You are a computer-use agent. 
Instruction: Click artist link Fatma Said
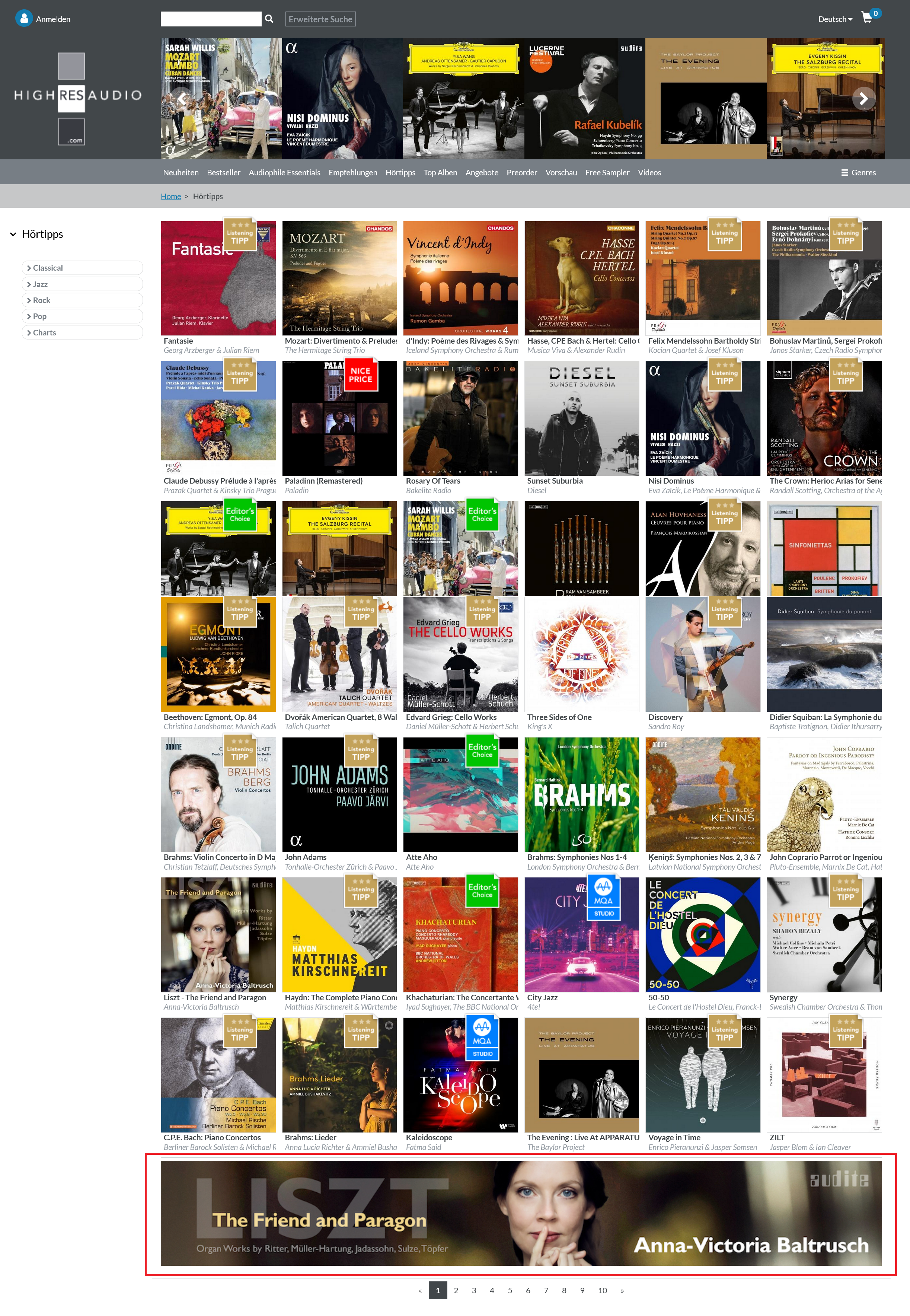[423, 1148]
